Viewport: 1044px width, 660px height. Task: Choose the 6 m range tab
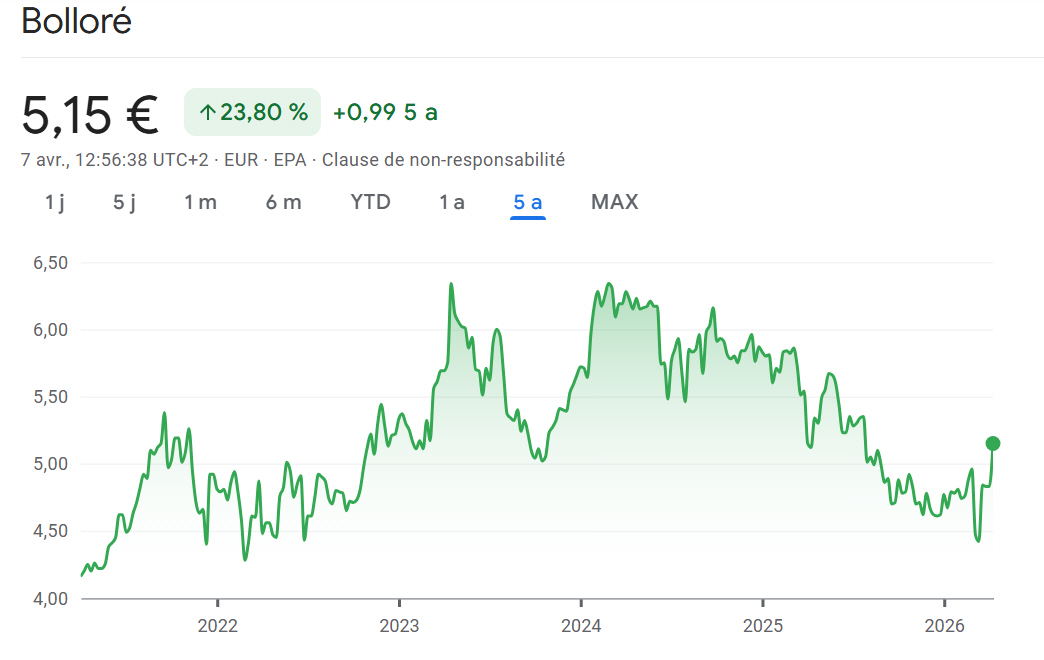click(283, 202)
